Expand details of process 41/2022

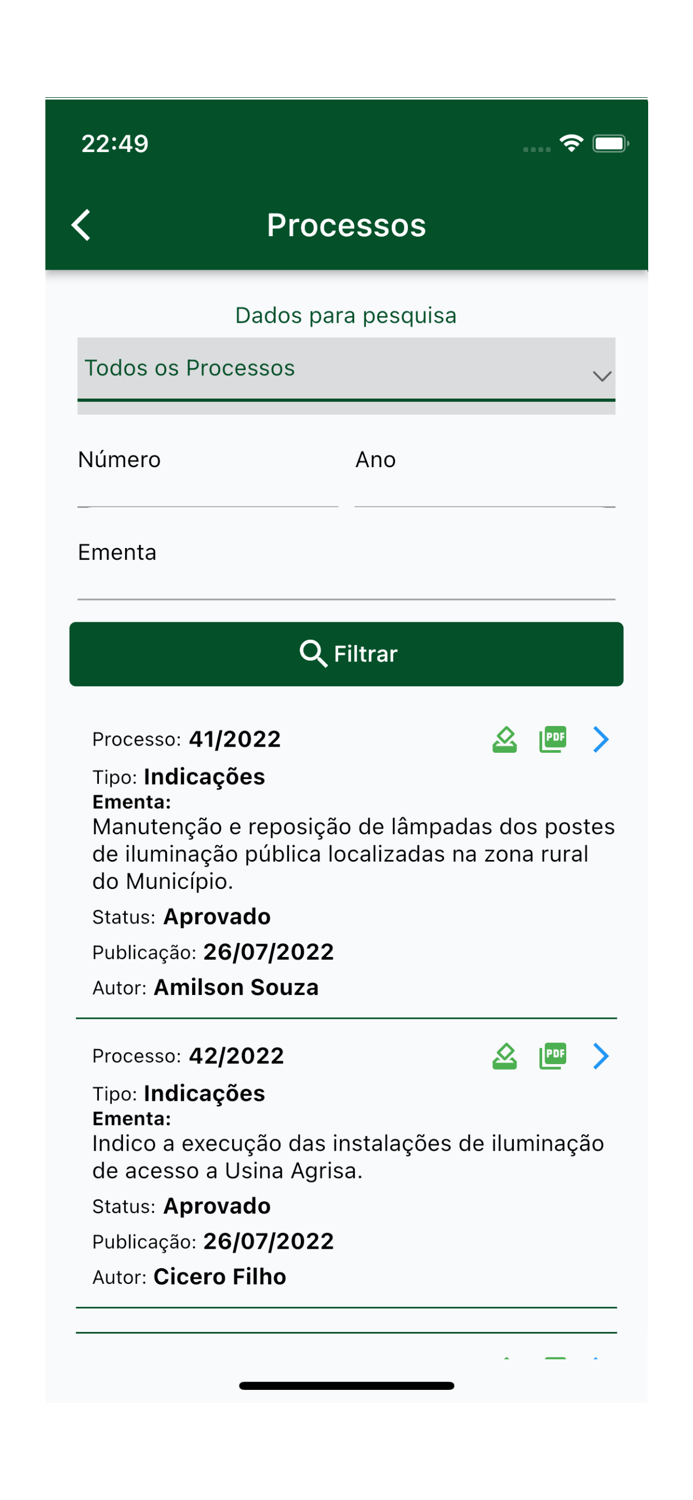[600, 740]
